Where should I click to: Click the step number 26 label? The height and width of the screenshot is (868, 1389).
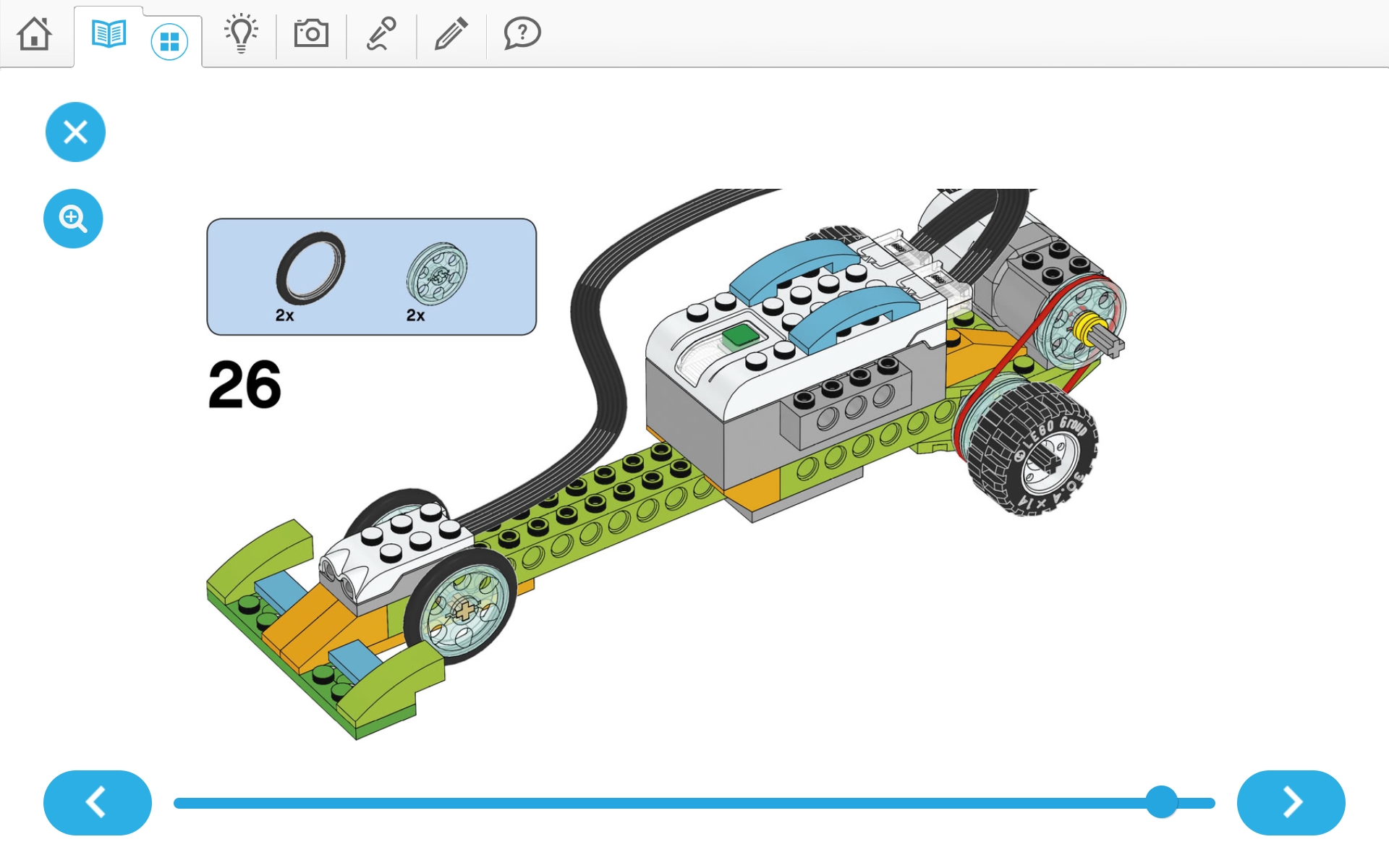(245, 384)
